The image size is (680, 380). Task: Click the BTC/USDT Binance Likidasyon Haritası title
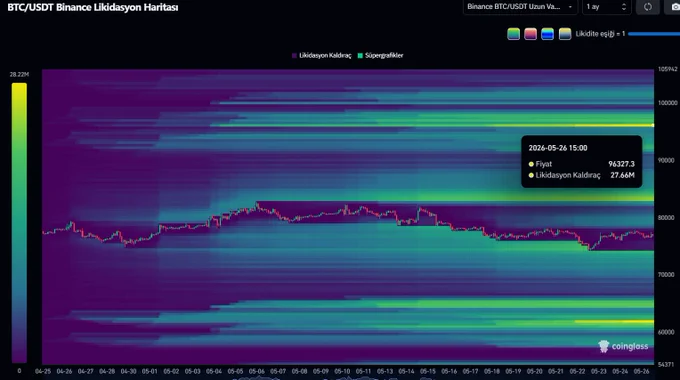[93, 7]
